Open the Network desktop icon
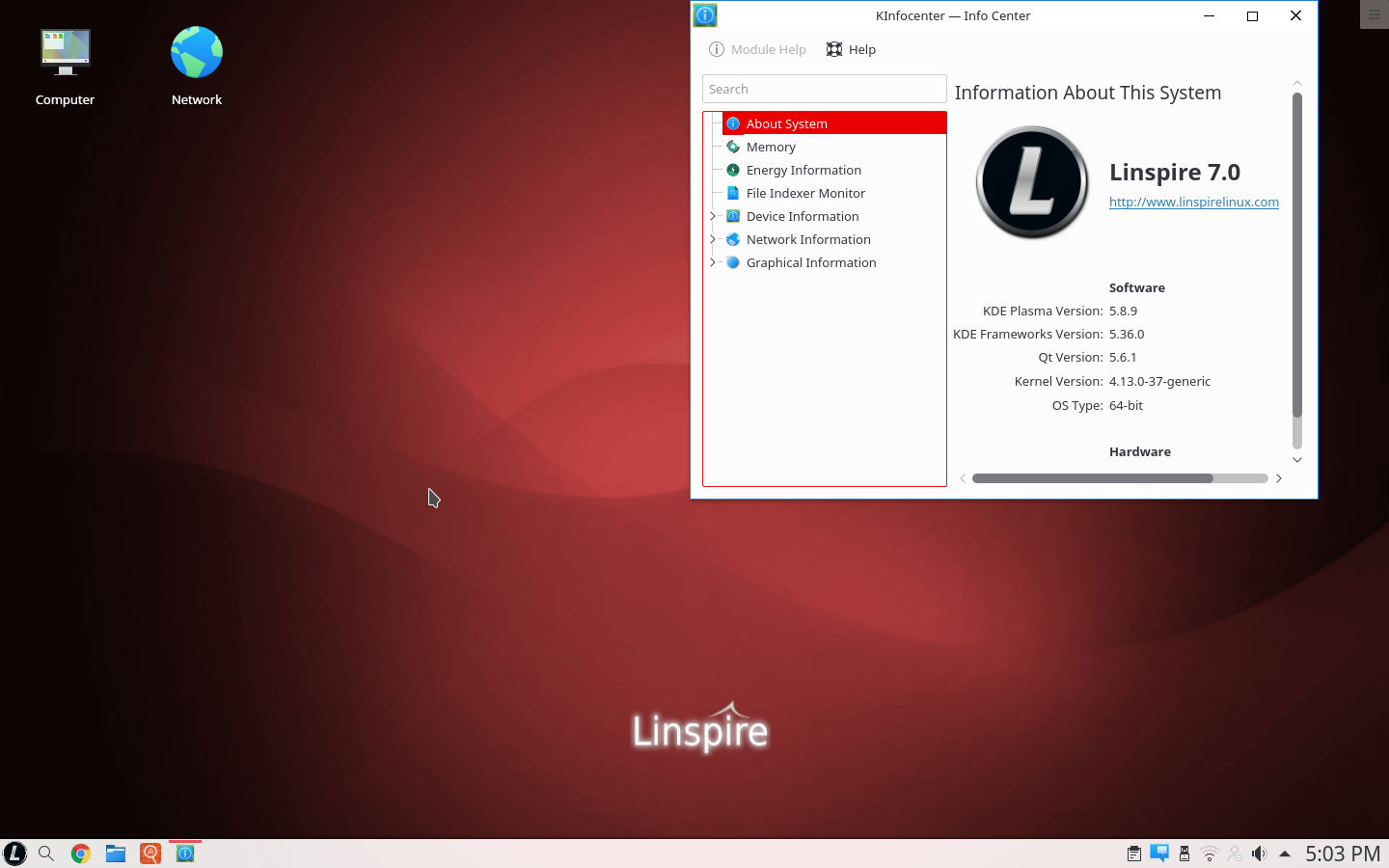The height and width of the screenshot is (868, 1389). [x=197, y=68]
